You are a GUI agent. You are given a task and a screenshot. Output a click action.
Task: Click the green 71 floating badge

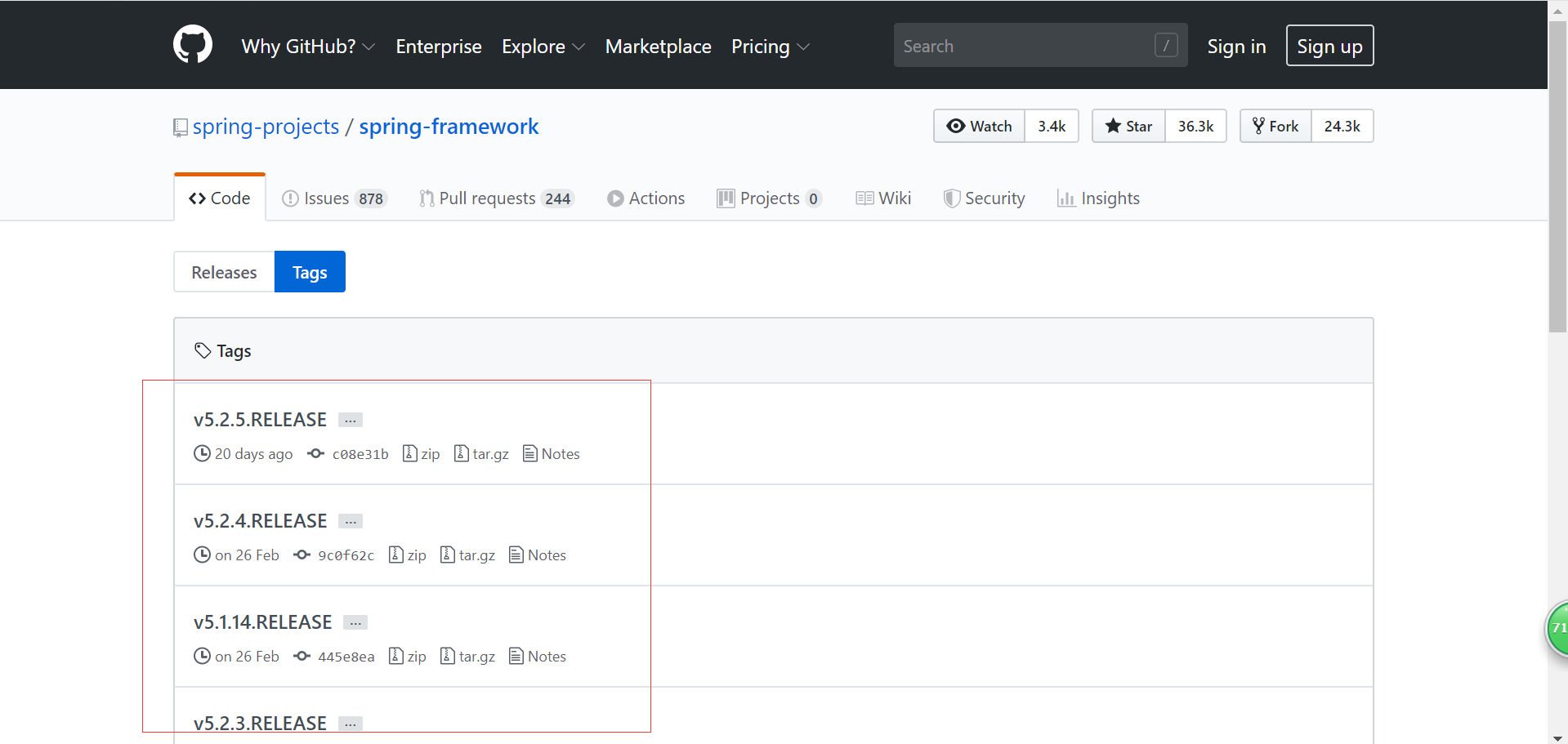[1557, 628]
